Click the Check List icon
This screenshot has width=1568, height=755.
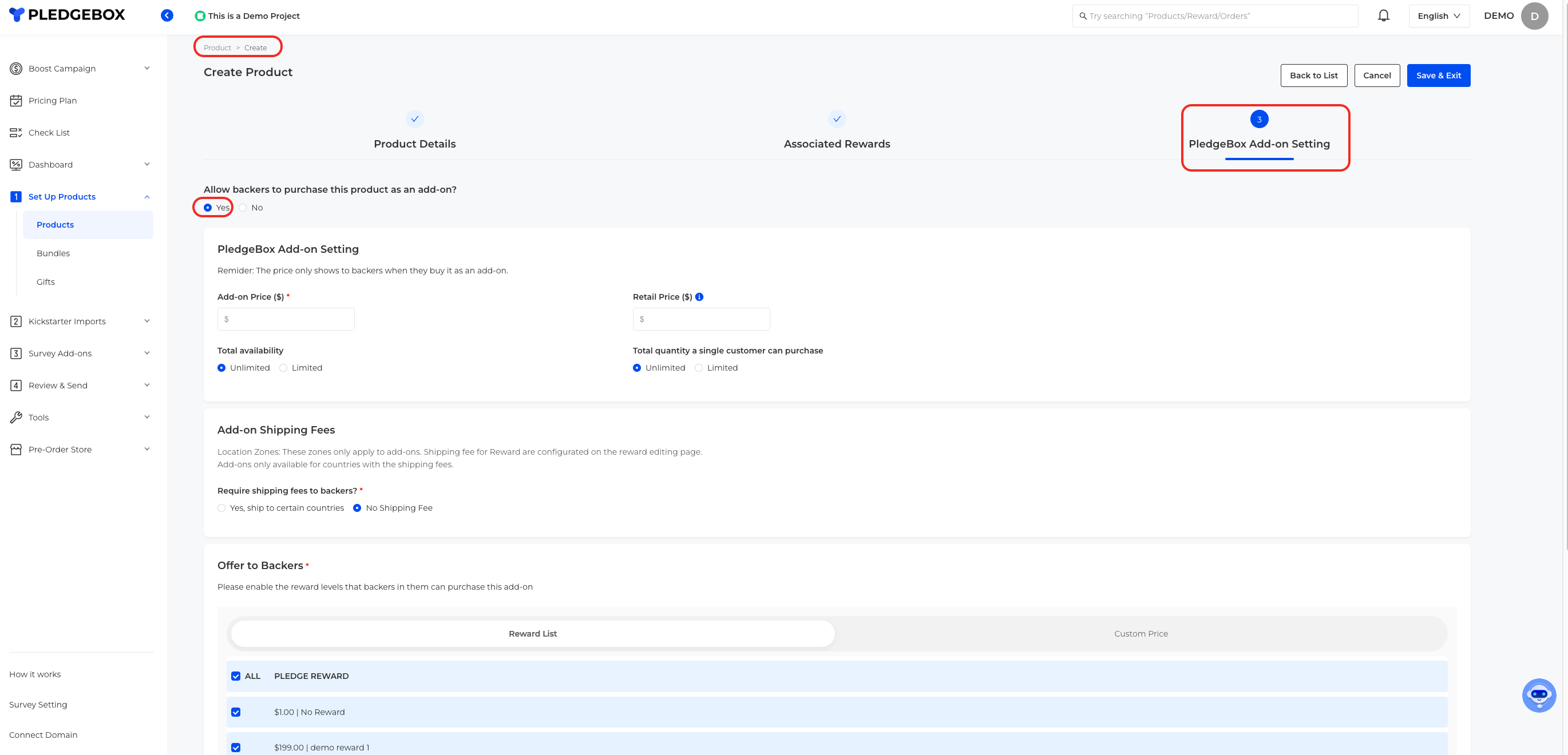[x=16, y=133]
